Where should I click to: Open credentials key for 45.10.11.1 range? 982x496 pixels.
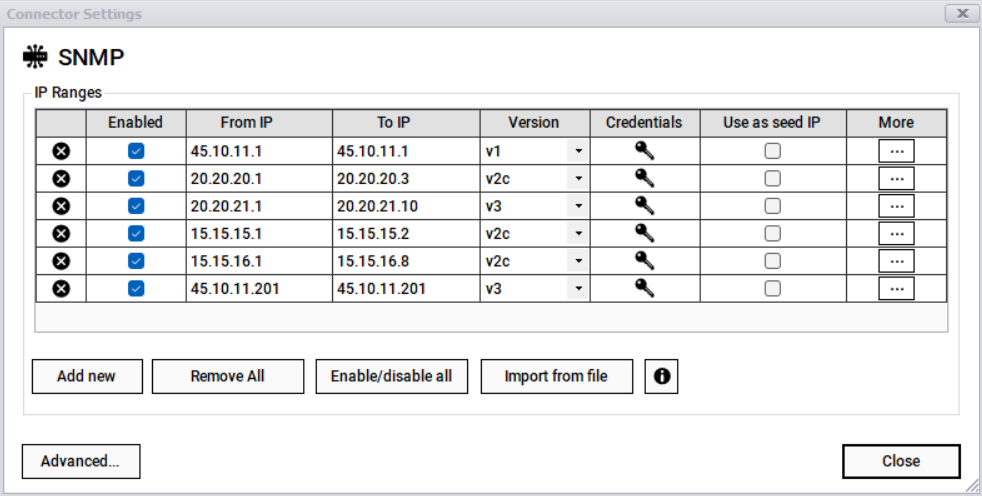(644, 151)
